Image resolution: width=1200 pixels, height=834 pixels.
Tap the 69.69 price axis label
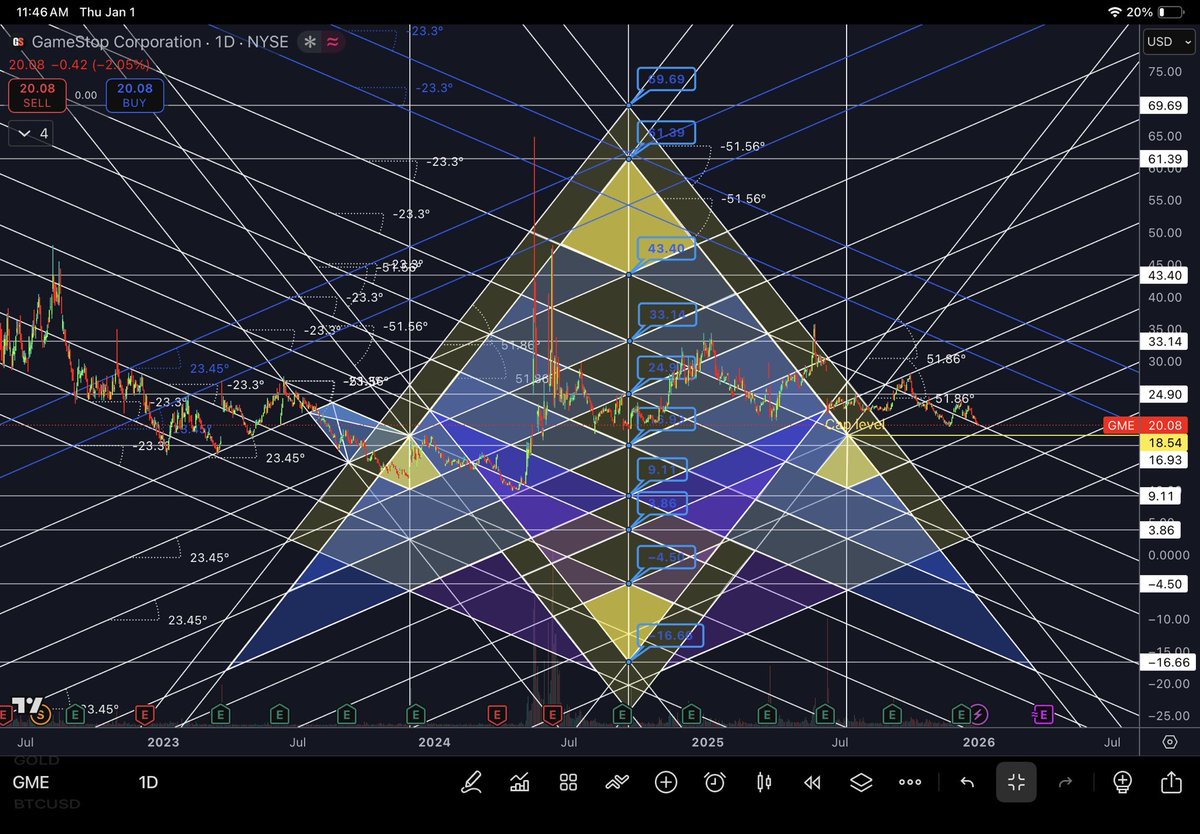(x=1164, y=105)
